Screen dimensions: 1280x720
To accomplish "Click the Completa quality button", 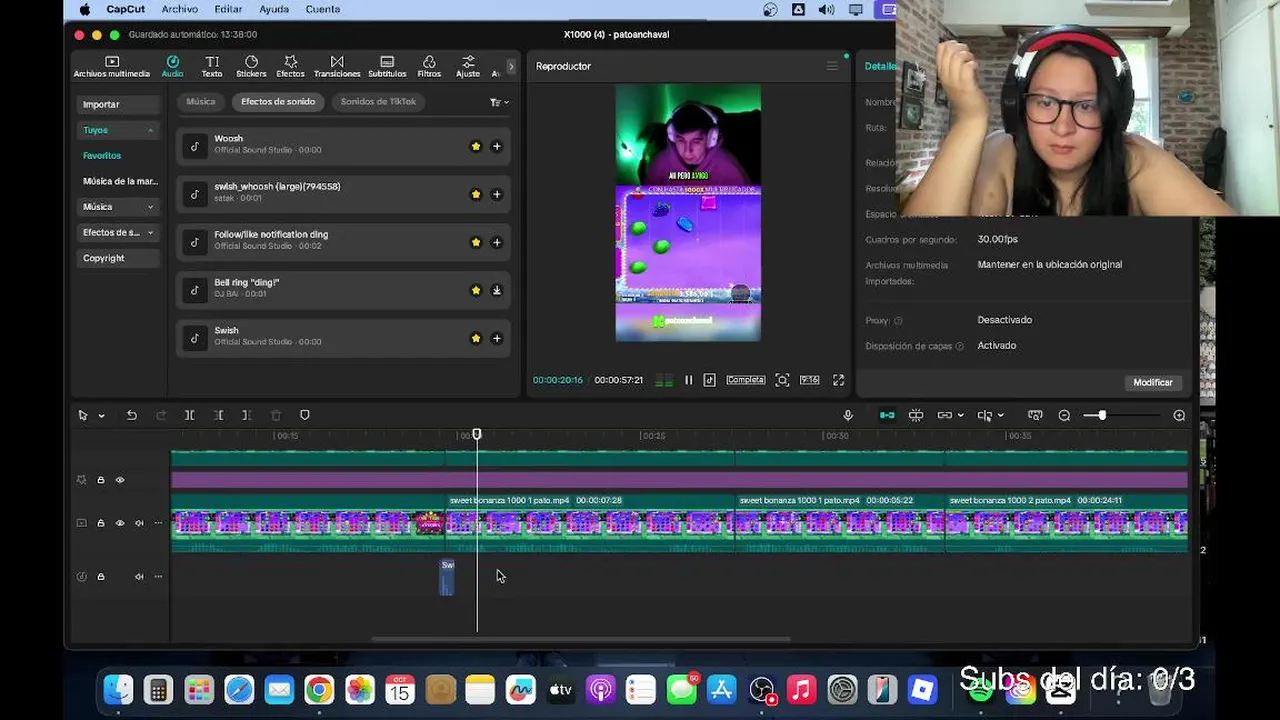I will point(745,380).
